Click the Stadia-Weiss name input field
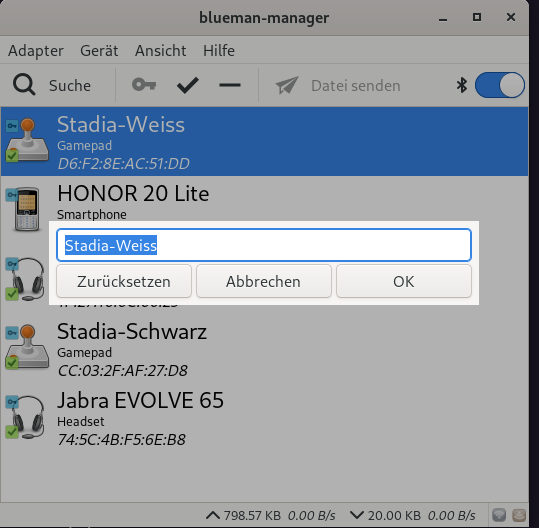The width and height of the screenshot is (539, 528). click(264, 245)
